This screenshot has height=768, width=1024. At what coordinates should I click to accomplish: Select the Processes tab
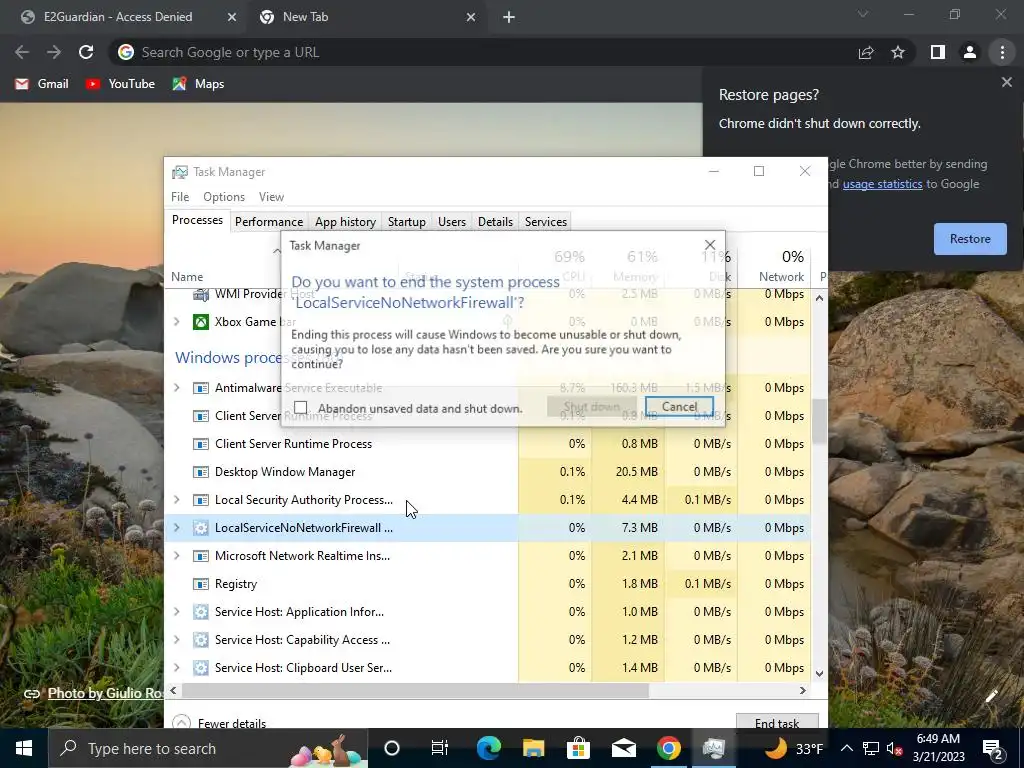point(197,220)
